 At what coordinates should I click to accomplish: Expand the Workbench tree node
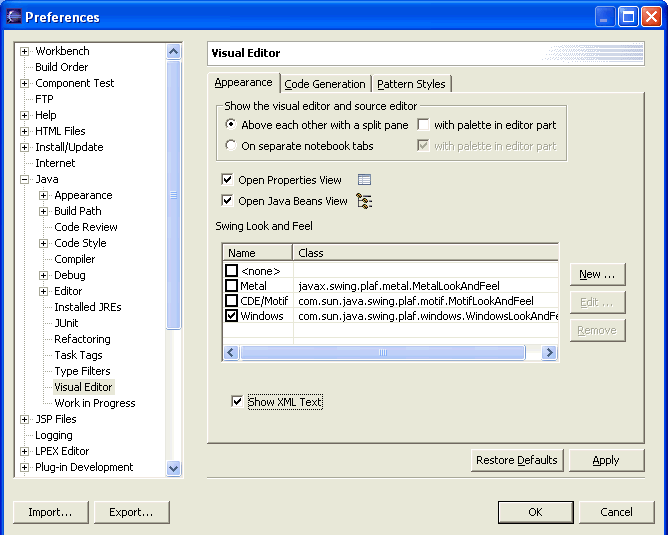click(x=25, y=52)
